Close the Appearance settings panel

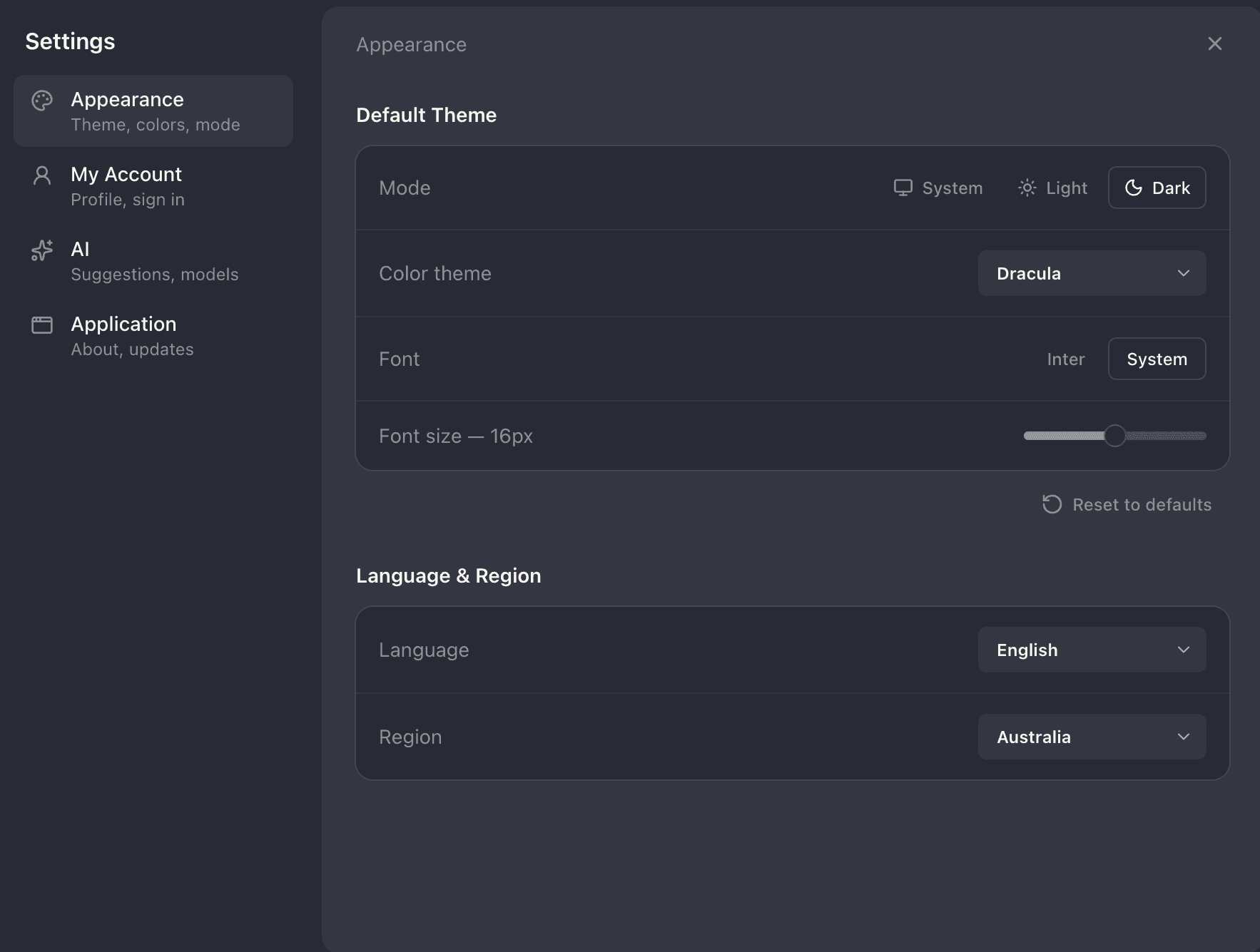click(1214, 43)
